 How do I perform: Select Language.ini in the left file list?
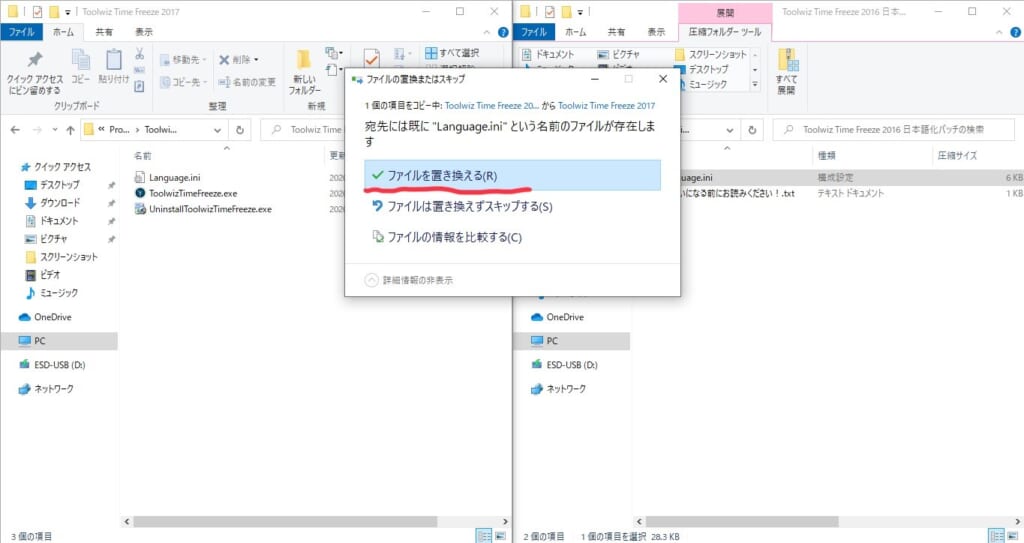pos(174,177)
